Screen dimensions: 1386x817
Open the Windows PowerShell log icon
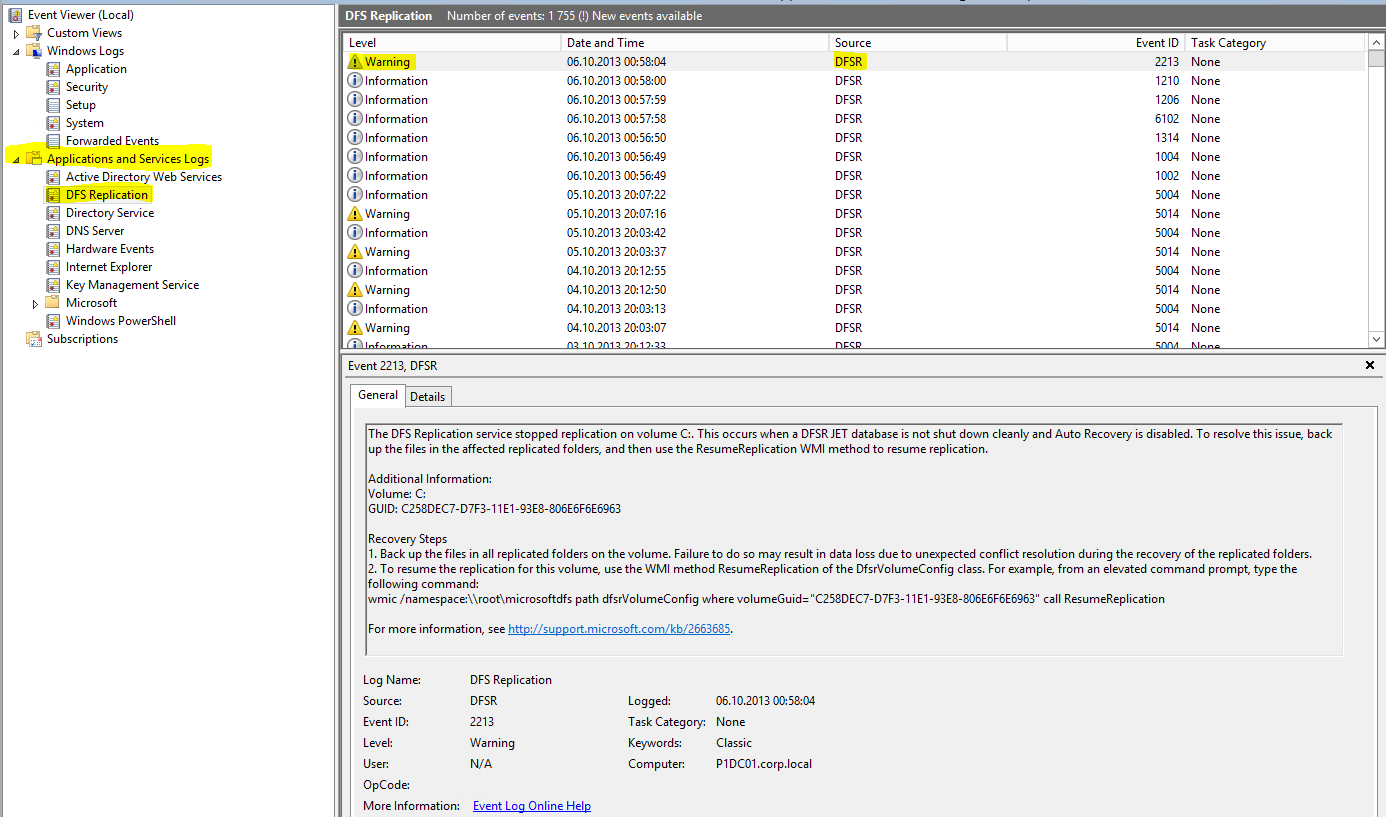(53, 321)
